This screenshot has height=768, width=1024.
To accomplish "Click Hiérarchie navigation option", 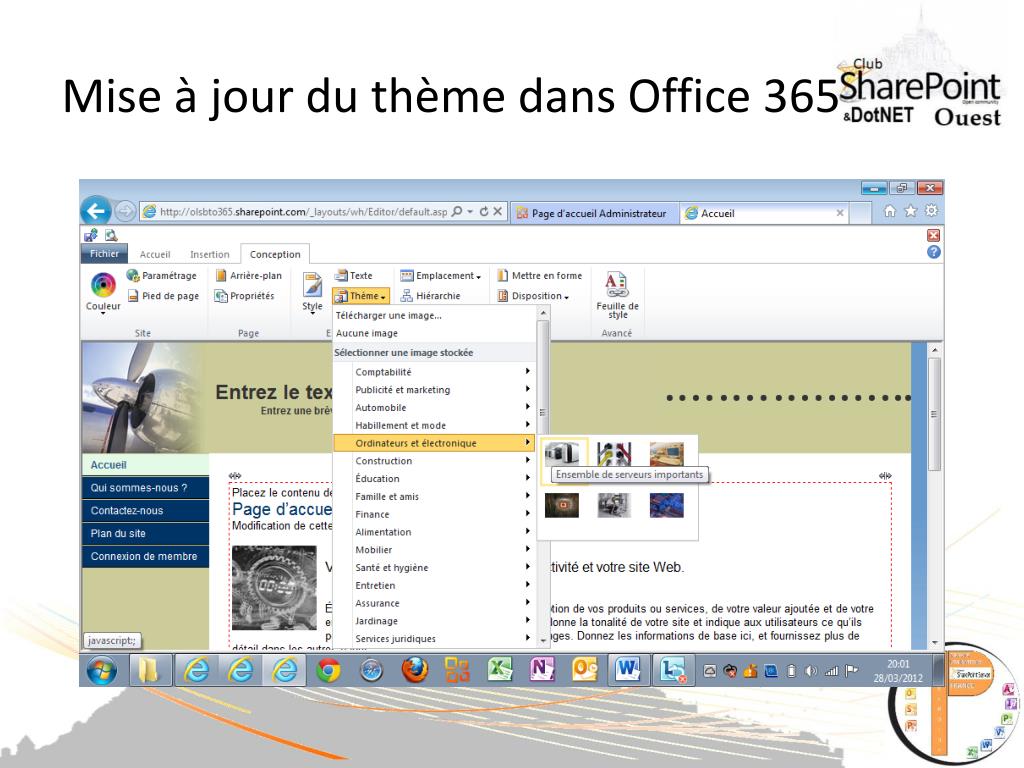I will click(x=430, y=296).
